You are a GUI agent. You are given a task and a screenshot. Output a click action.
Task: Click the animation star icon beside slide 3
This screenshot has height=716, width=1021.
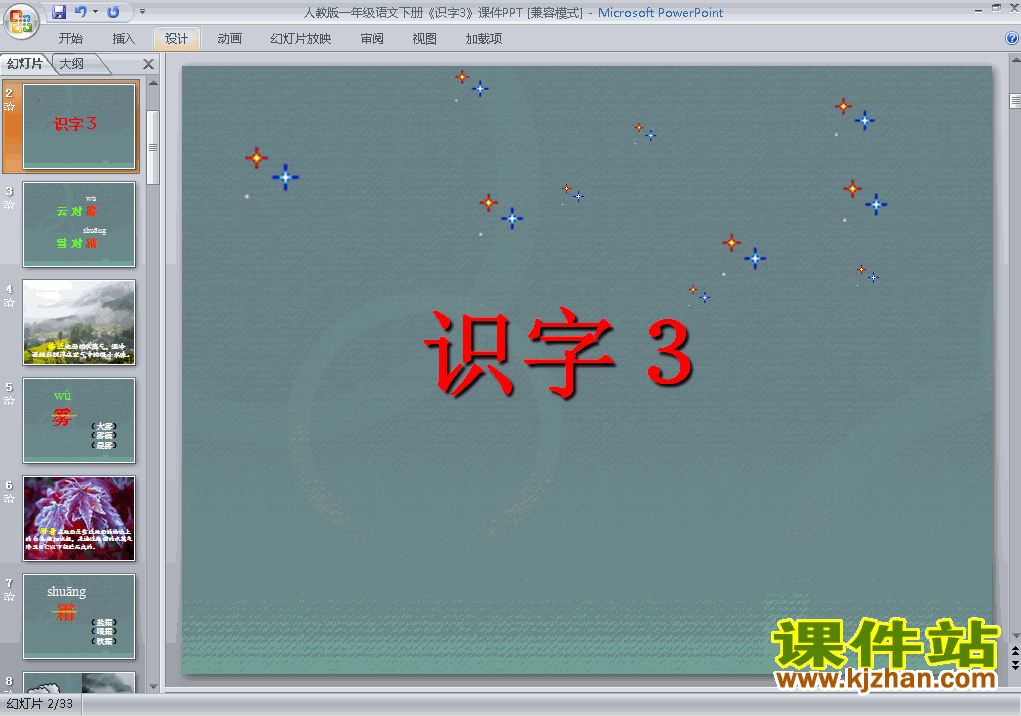point(9,204)
